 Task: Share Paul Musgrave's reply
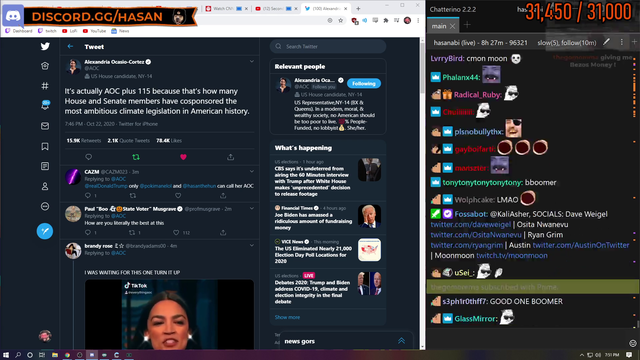click(x=223, y=233)
